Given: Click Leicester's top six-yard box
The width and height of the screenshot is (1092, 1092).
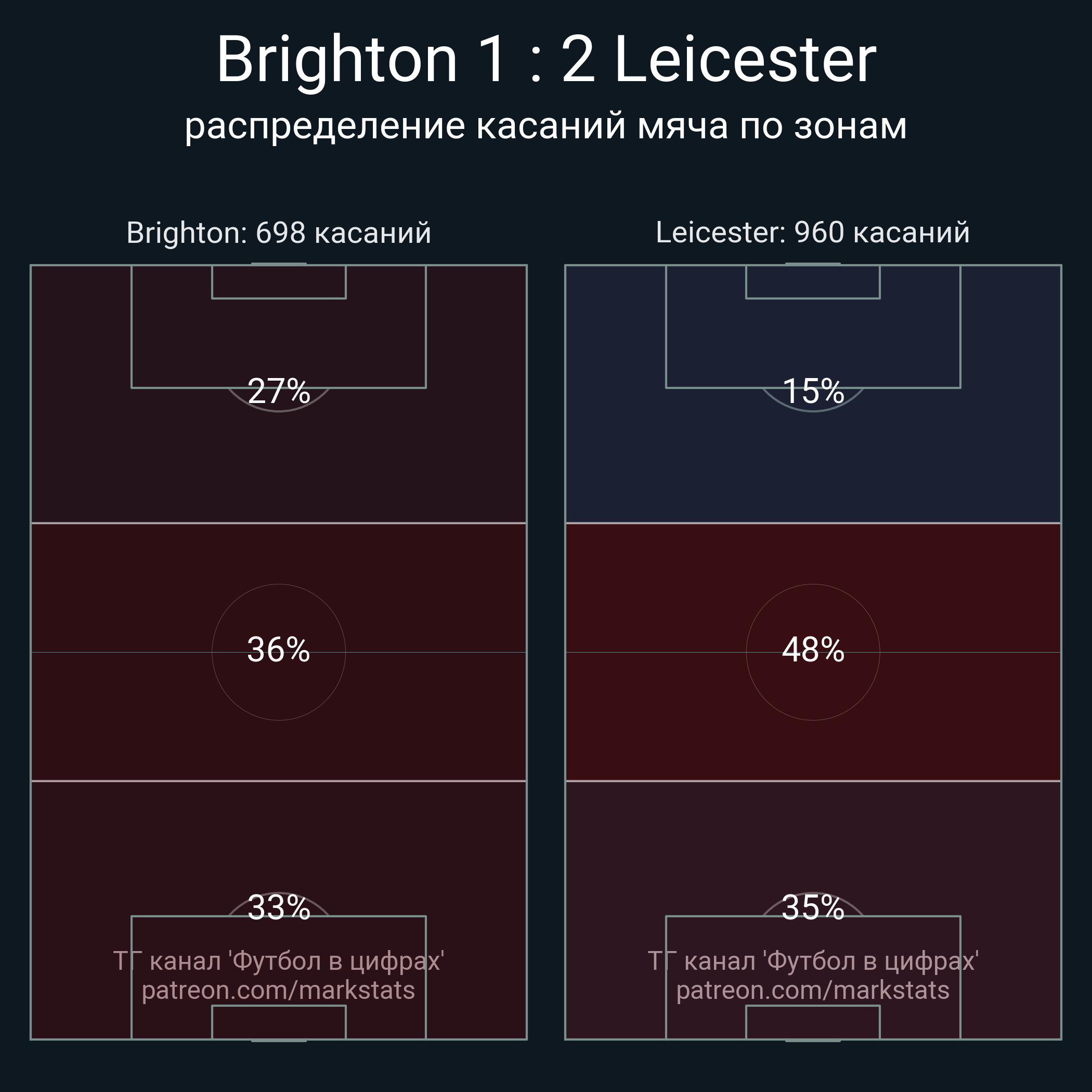Looking at the screenshot, I should click(x=813, y=281).
